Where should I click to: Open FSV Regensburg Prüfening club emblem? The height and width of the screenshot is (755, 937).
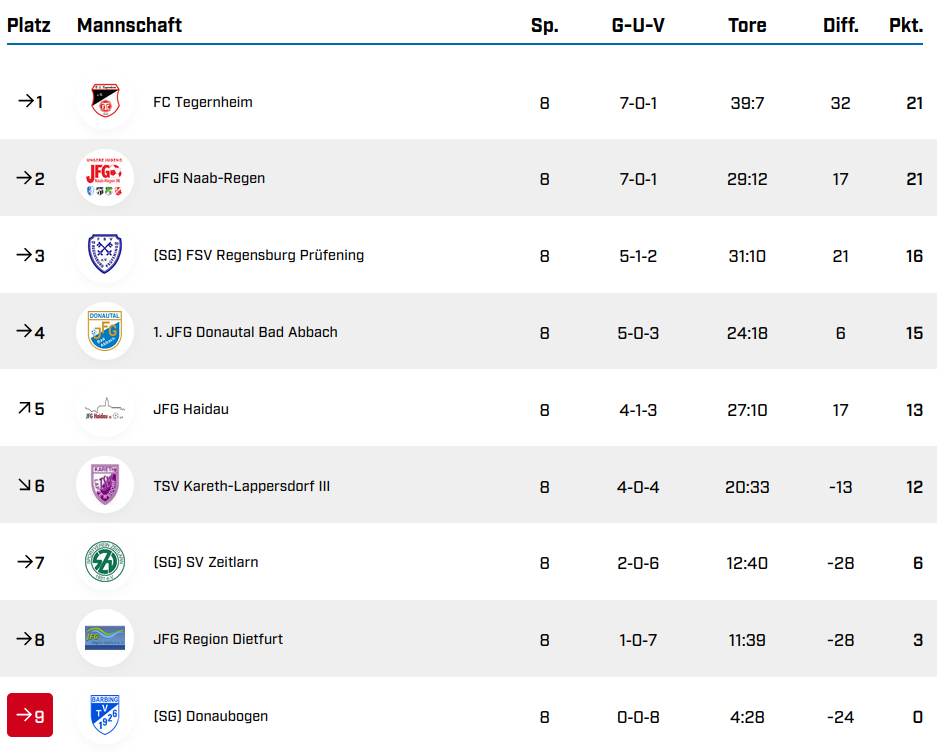[x=105, y=255]
